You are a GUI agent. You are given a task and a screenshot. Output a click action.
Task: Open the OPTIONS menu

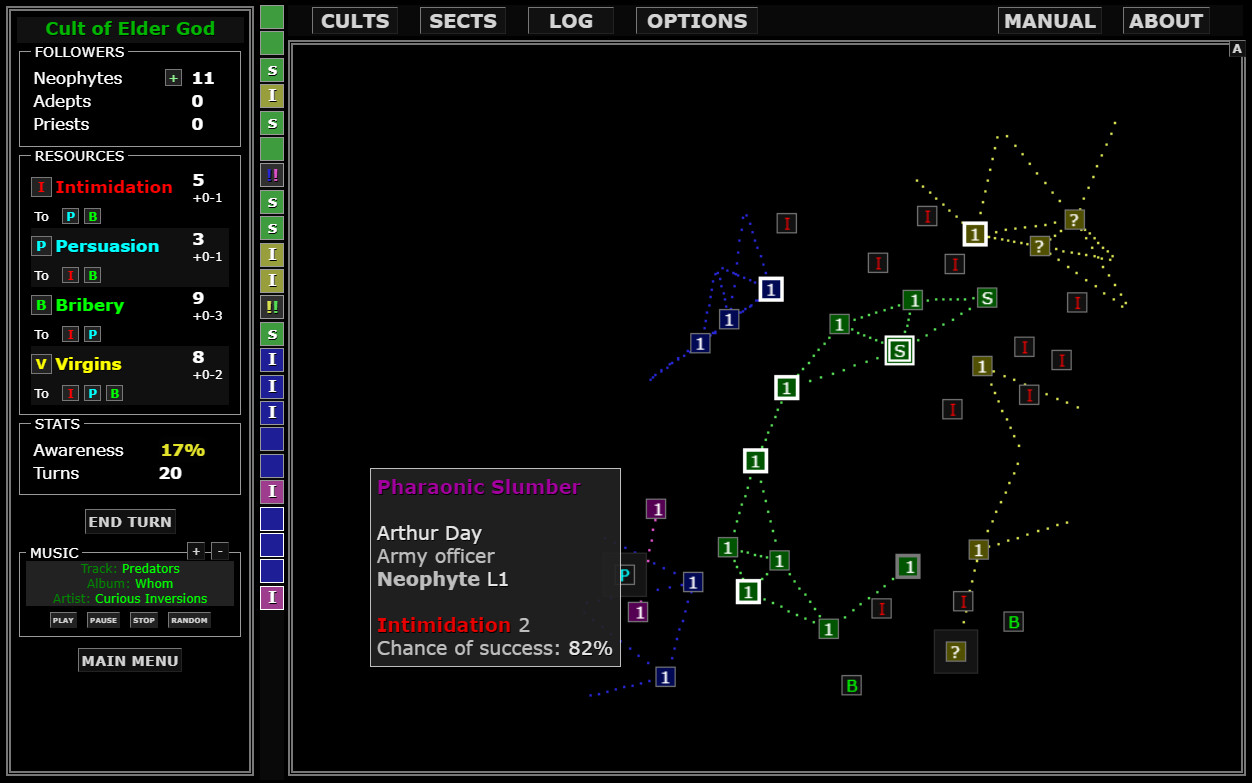point(696,20)
